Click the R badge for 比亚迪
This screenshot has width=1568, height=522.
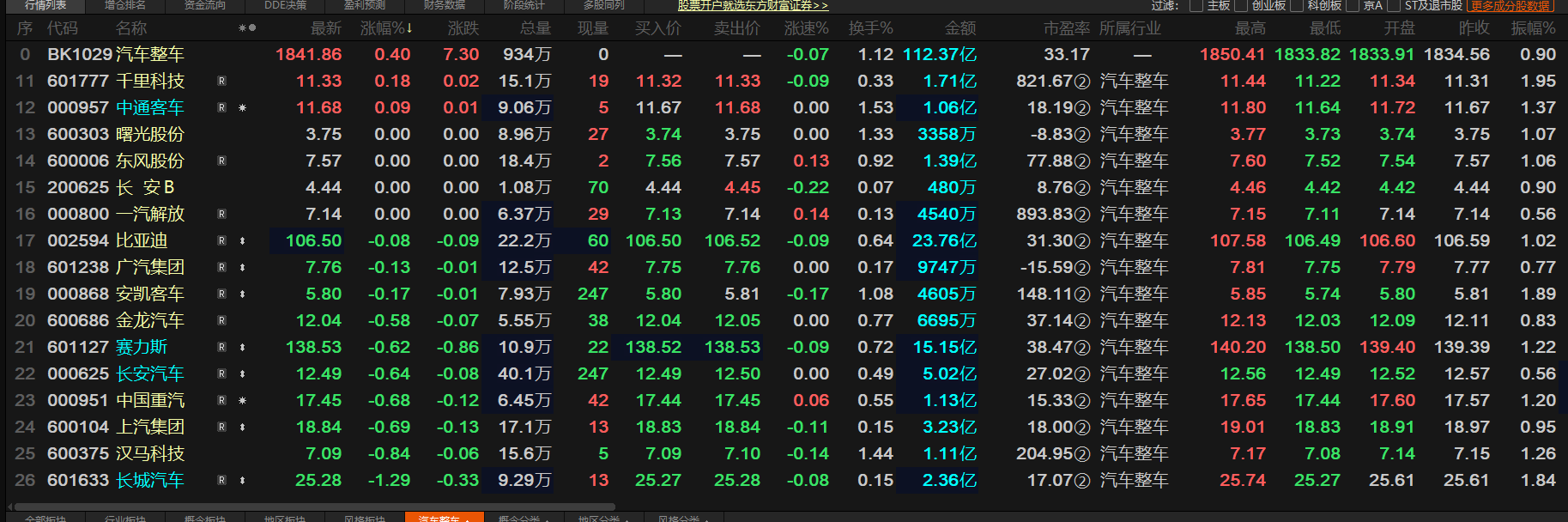tap(221, 241)
